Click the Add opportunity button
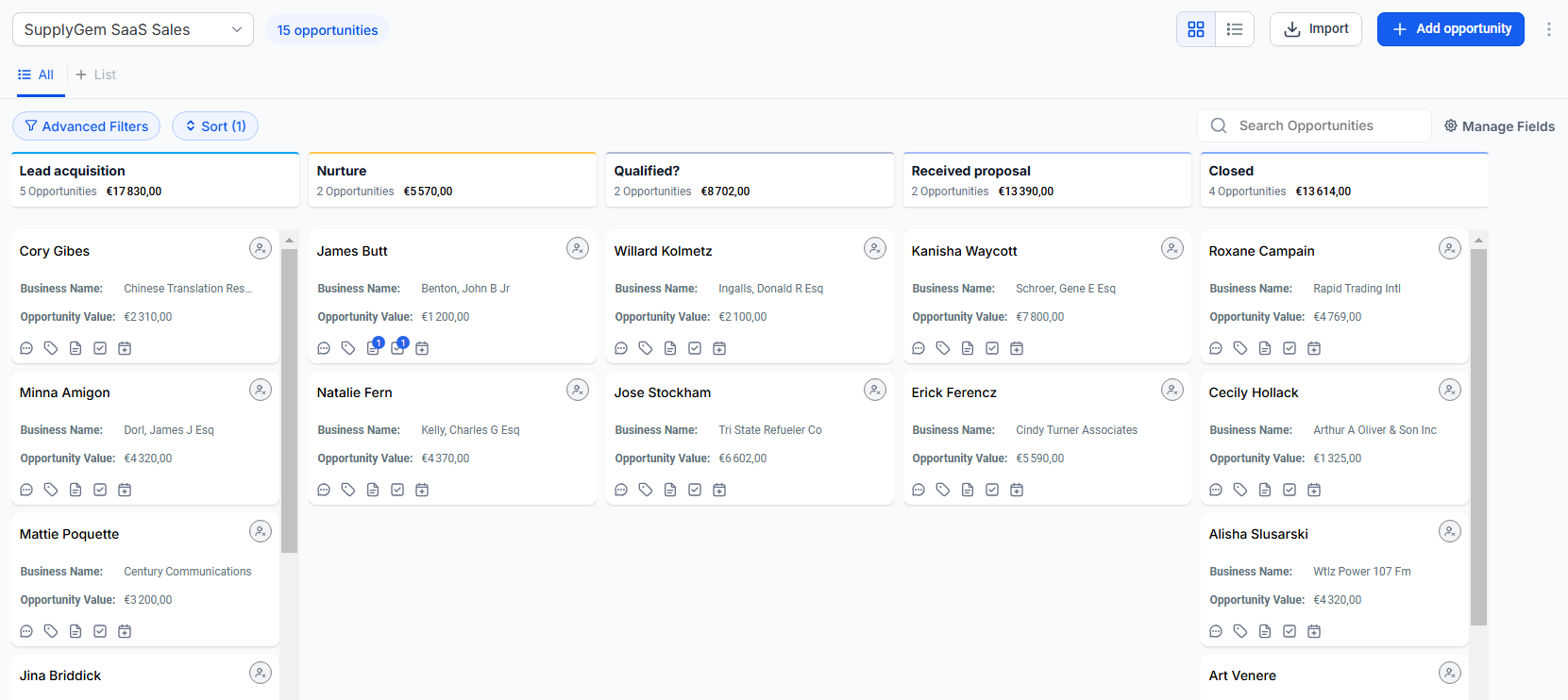The height and width of the screenshot is (700, 1568). coord(1450,29)
